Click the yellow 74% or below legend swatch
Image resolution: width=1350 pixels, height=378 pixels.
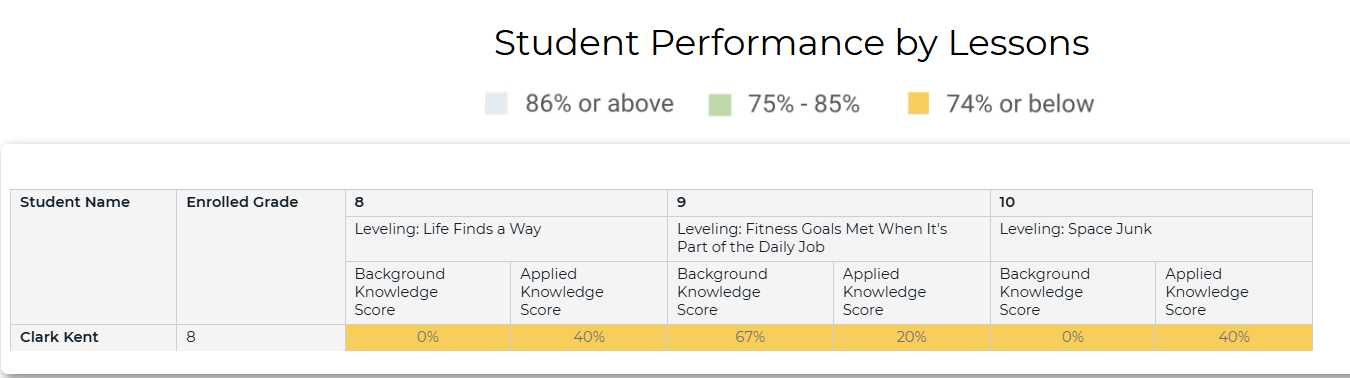point(918,104)
